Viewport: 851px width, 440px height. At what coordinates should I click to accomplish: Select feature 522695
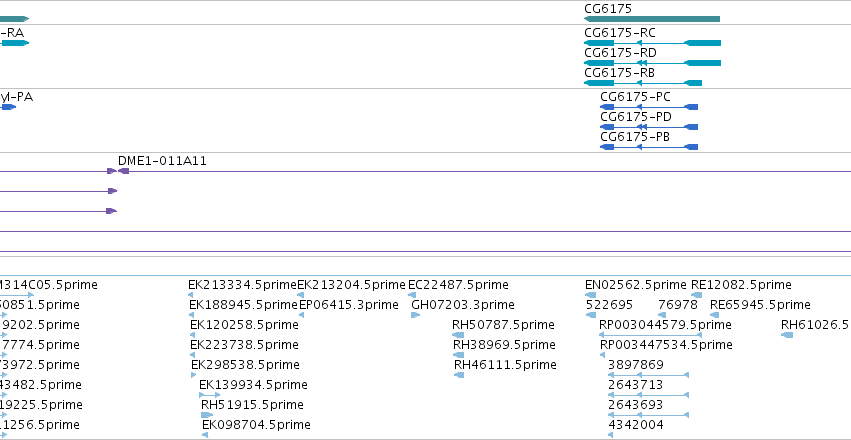point(609,305)
